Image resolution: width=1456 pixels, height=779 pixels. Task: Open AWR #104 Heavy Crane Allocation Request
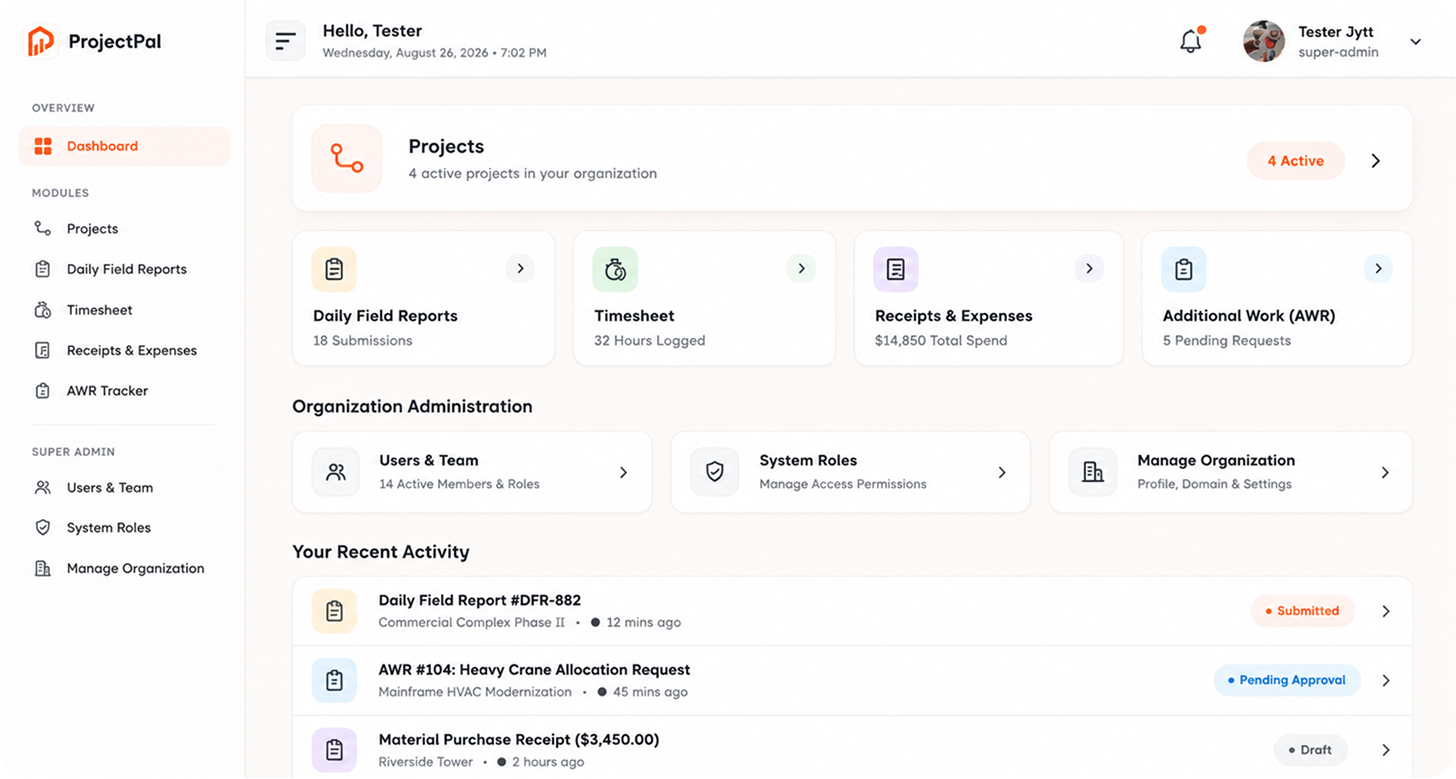852,680
